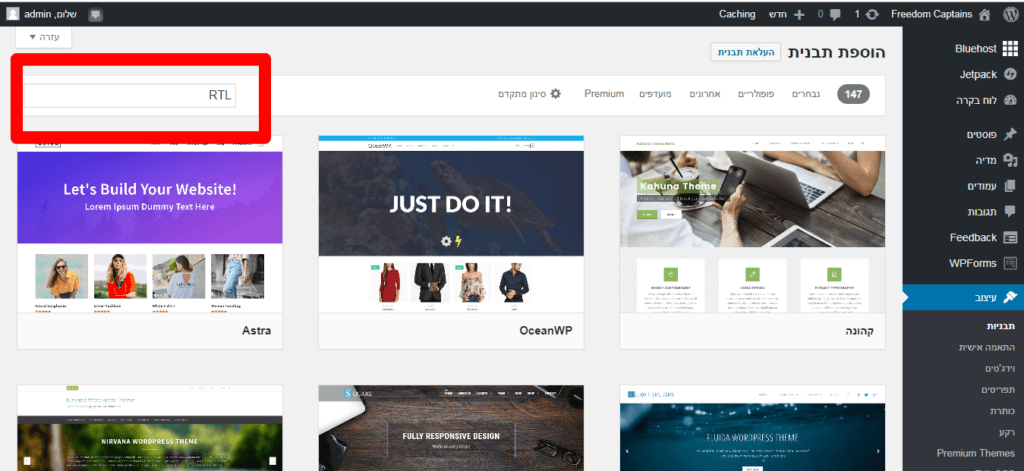Screen dimensions: 1024x471
Task: Click the updates refresh icon
Action: tap(871, 14)
